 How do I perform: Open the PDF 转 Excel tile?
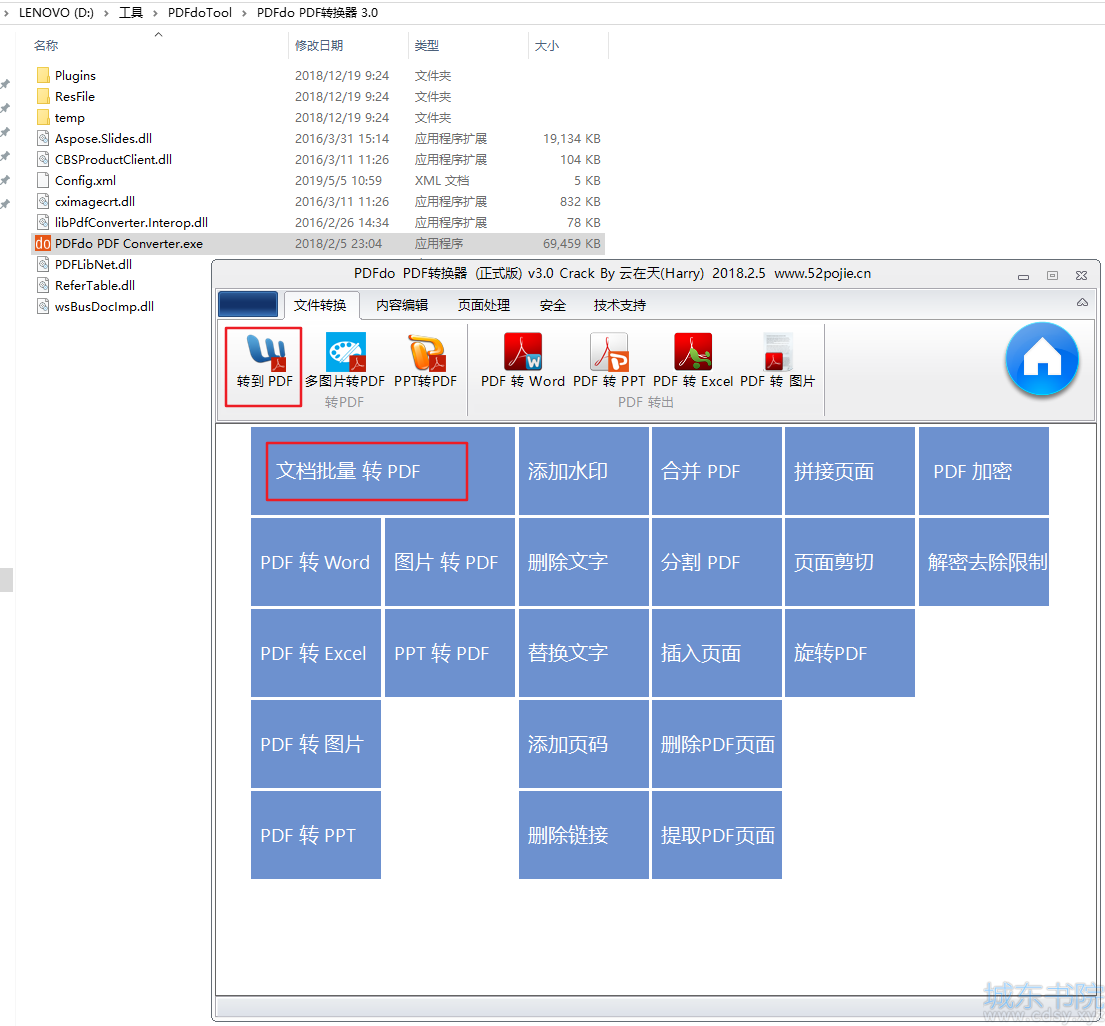click(x=316, y=653)
